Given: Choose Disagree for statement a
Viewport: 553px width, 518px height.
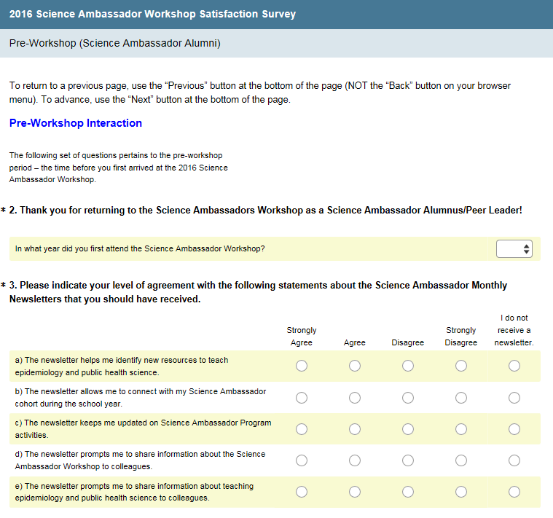Looking at the screenshot, I should (408, 366).
